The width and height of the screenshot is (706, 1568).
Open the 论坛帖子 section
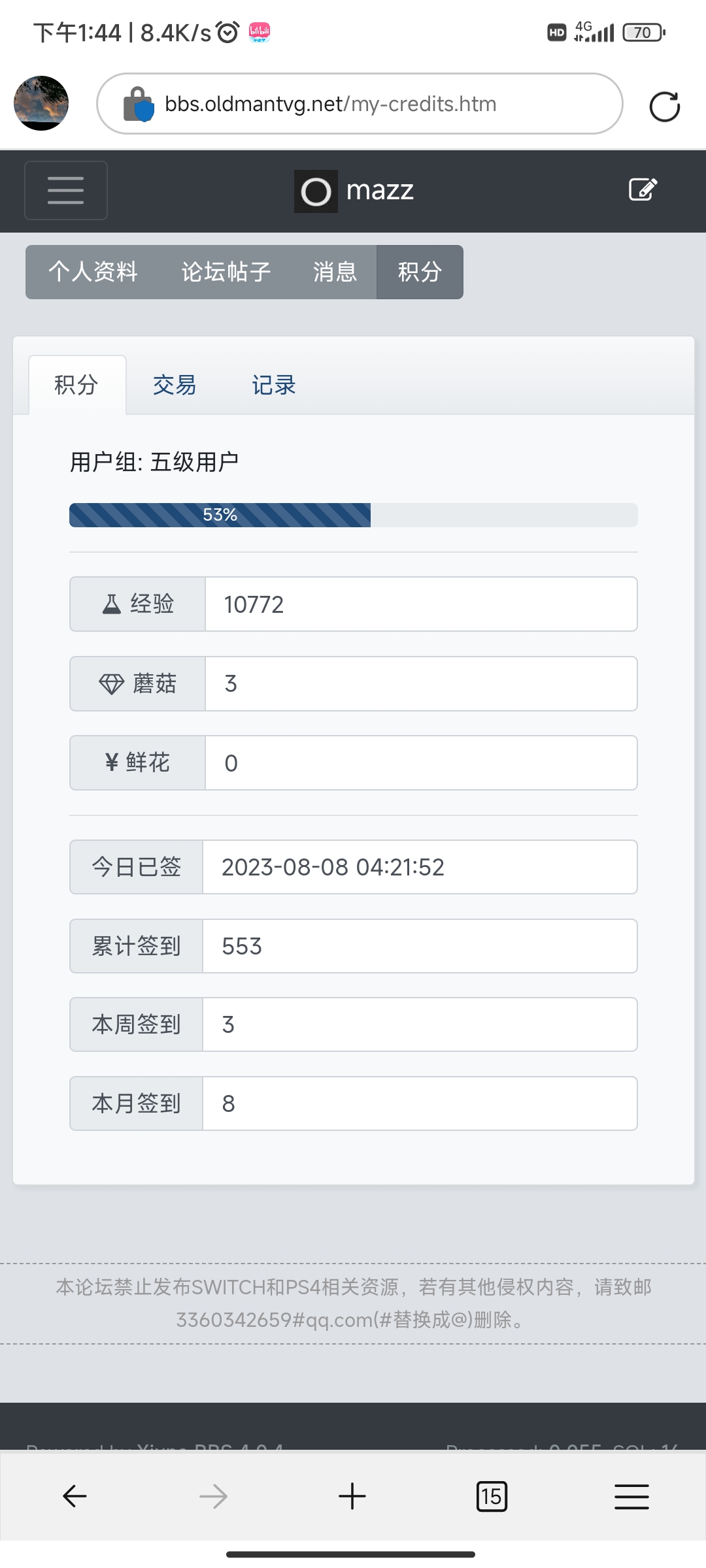(x=226, y=272)
